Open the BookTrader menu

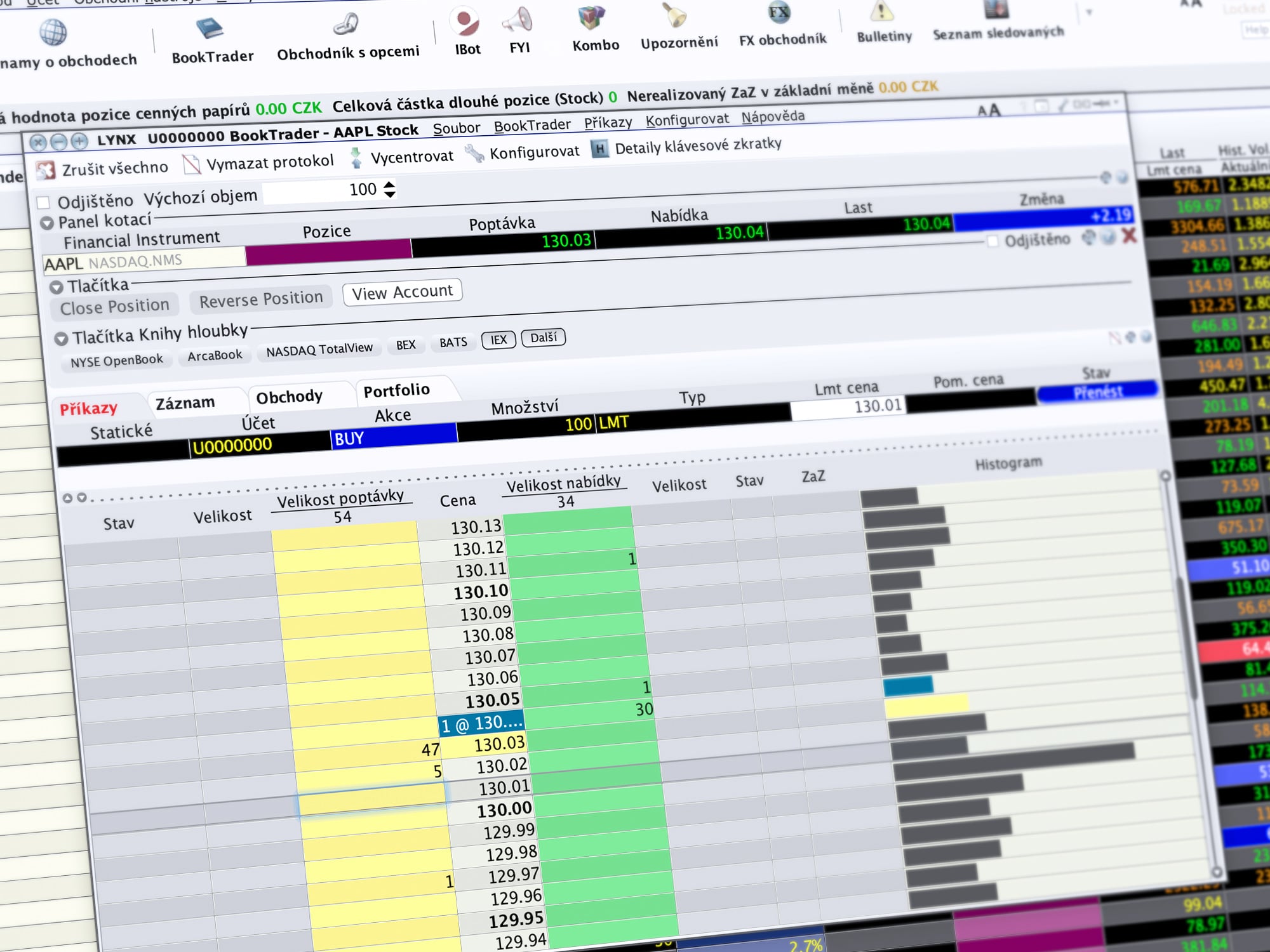click(532, 125)
